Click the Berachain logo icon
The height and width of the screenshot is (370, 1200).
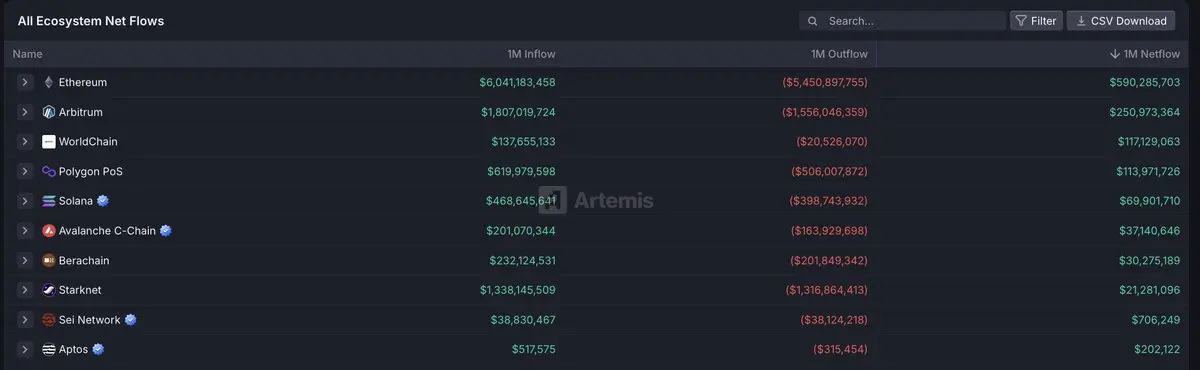[49, 260]
